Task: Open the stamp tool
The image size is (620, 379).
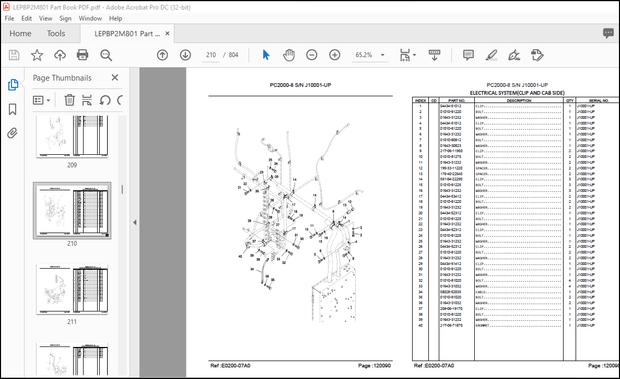Action: coord(537,55)
